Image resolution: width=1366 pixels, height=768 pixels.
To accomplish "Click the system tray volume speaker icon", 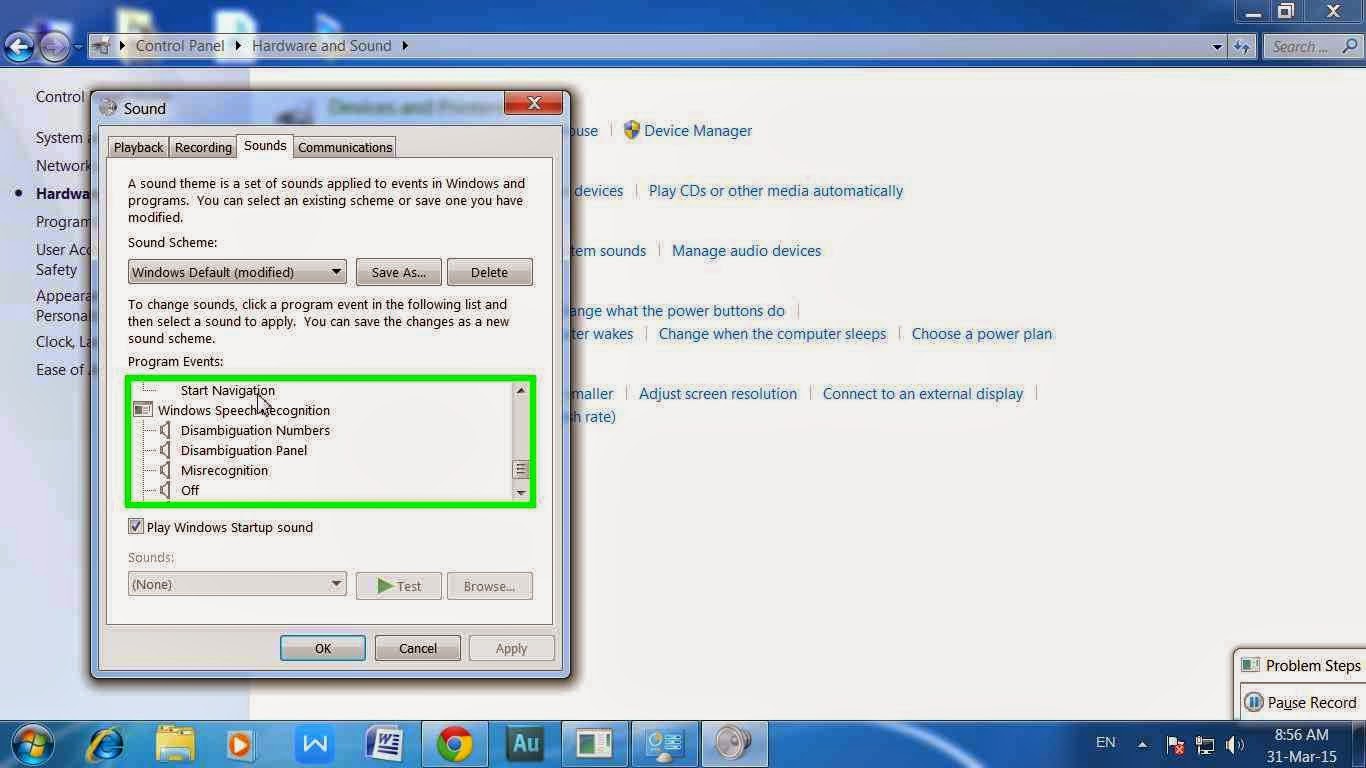I will [1235, 744].
